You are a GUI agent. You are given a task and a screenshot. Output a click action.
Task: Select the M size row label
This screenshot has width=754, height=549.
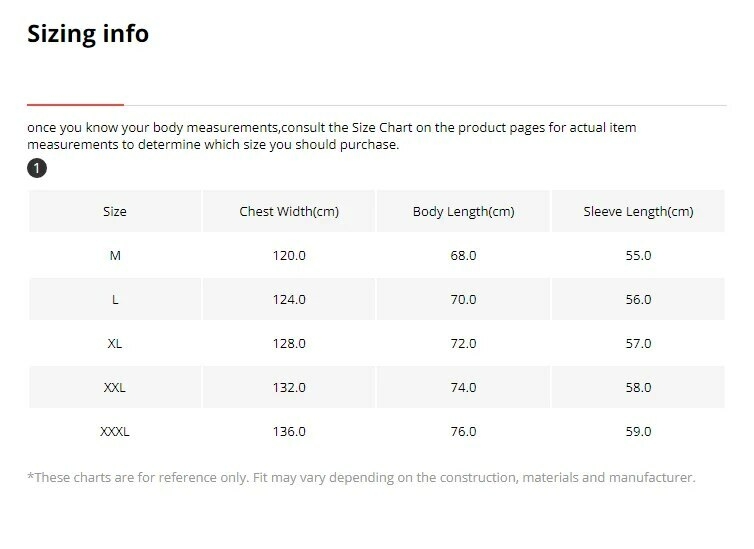(x=115, y=256)
